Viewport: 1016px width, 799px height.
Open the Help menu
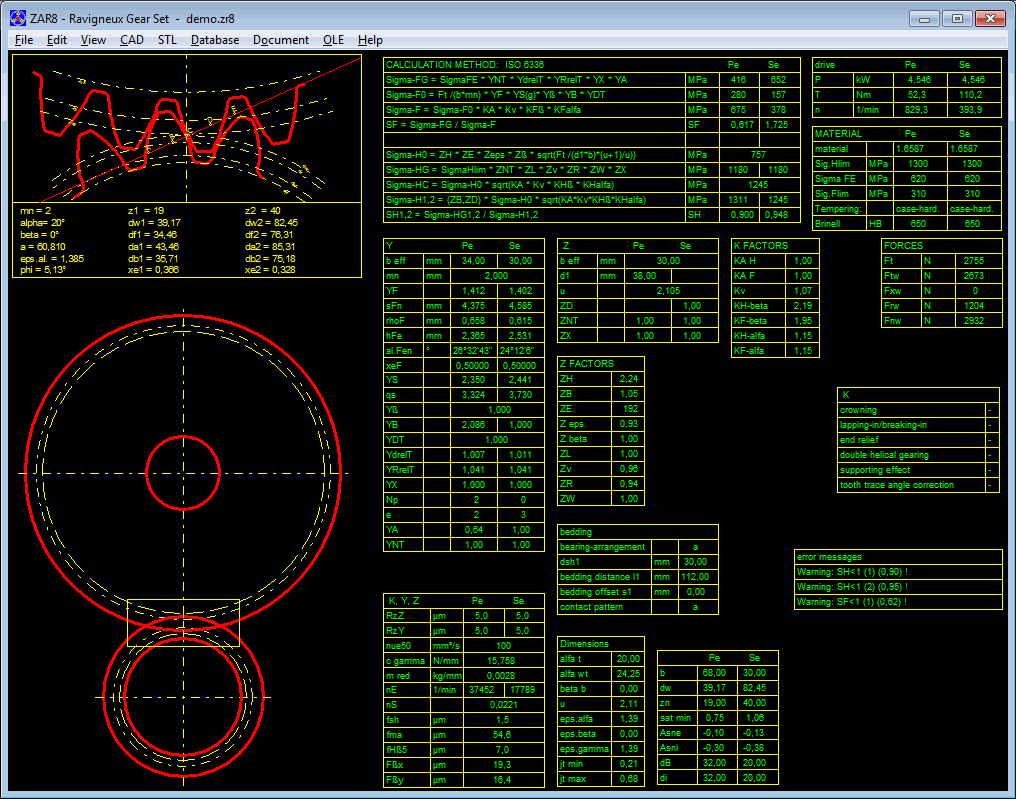click(x=370, y=40)
